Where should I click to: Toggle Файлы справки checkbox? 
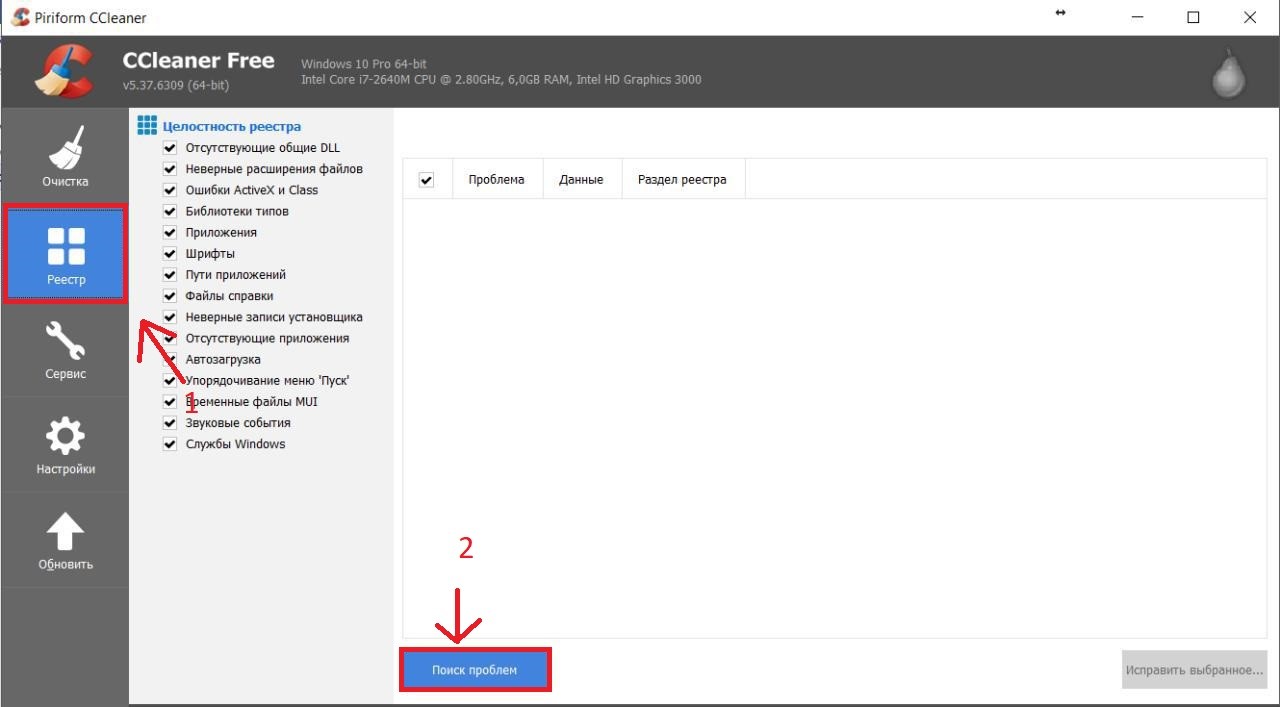pos(170,296)
